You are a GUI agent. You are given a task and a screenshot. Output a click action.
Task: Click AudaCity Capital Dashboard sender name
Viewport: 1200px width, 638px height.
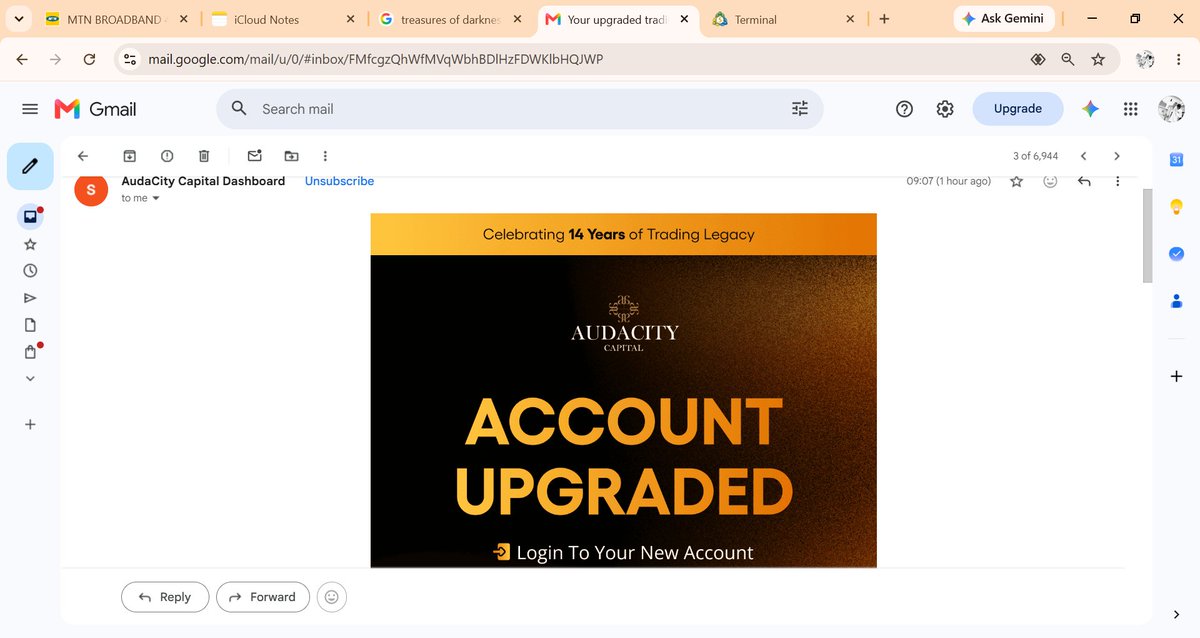tap(203, 181)
